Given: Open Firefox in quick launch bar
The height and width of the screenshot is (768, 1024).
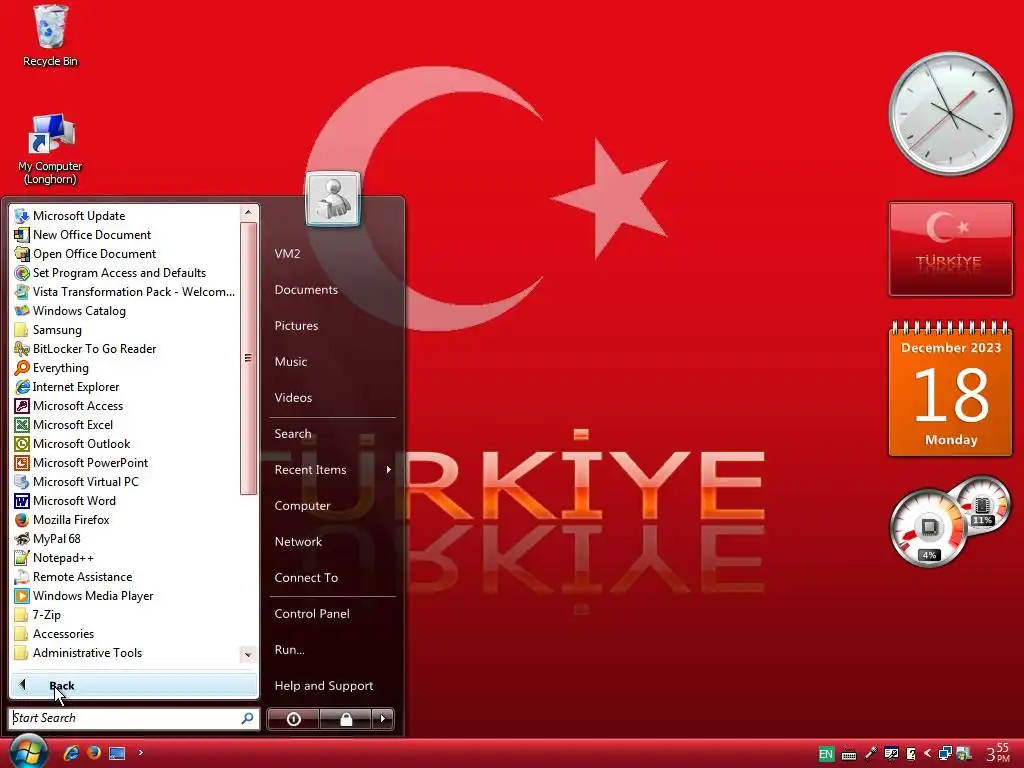Looking at the screenshot, I should (x=94, y=753).
